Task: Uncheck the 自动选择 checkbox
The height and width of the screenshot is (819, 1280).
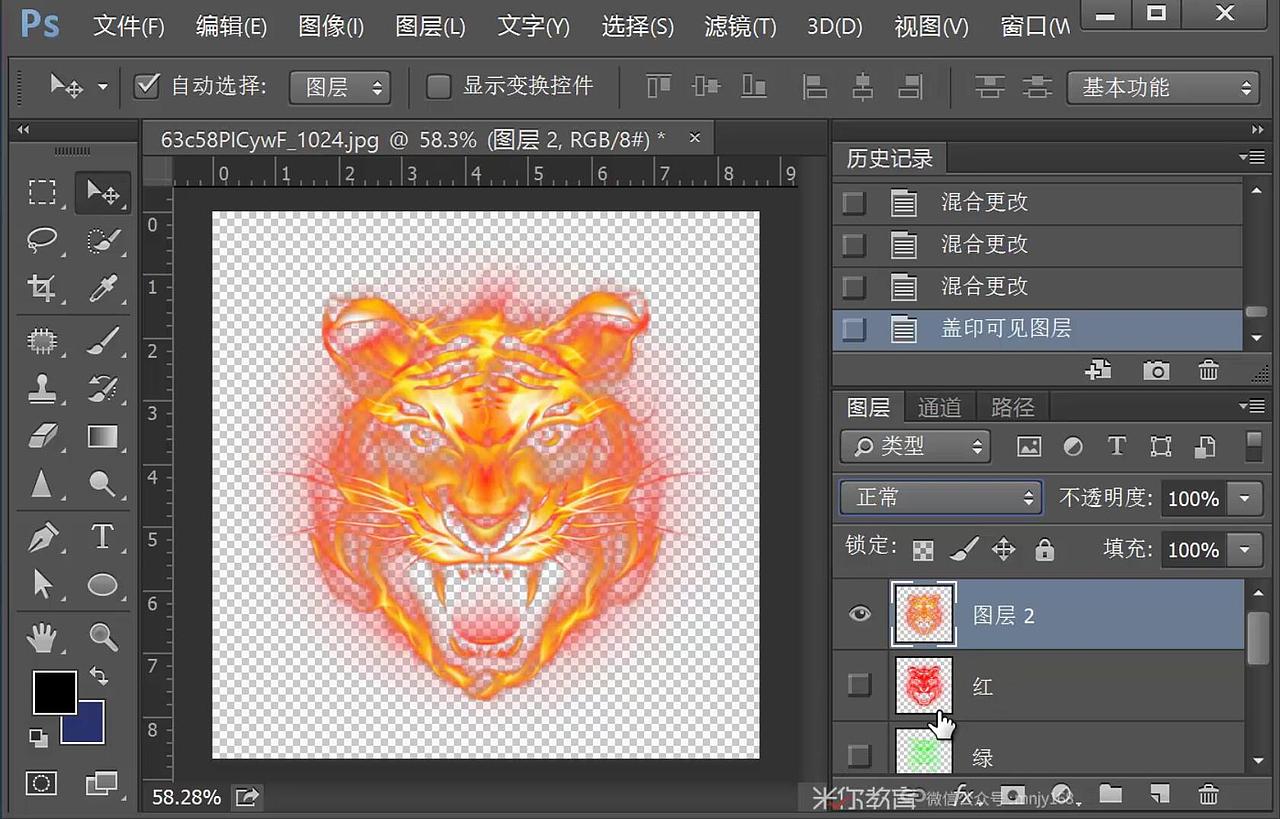Action: pos(147,86)
